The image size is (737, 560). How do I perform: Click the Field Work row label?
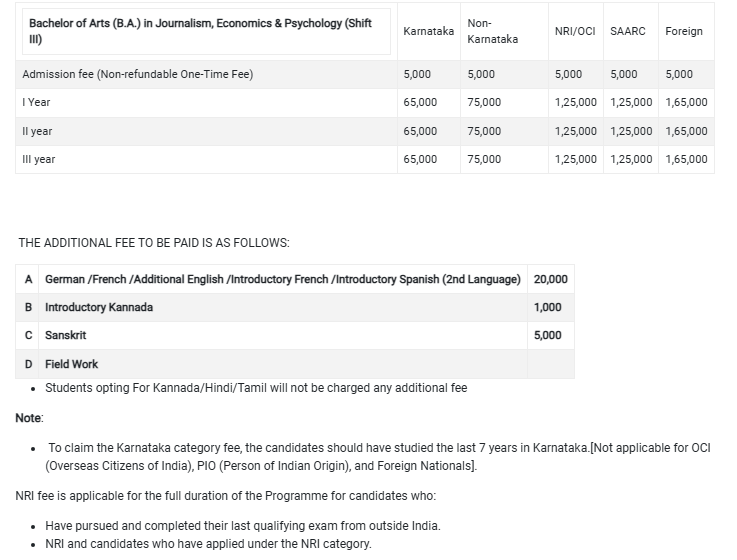[72, 364]
